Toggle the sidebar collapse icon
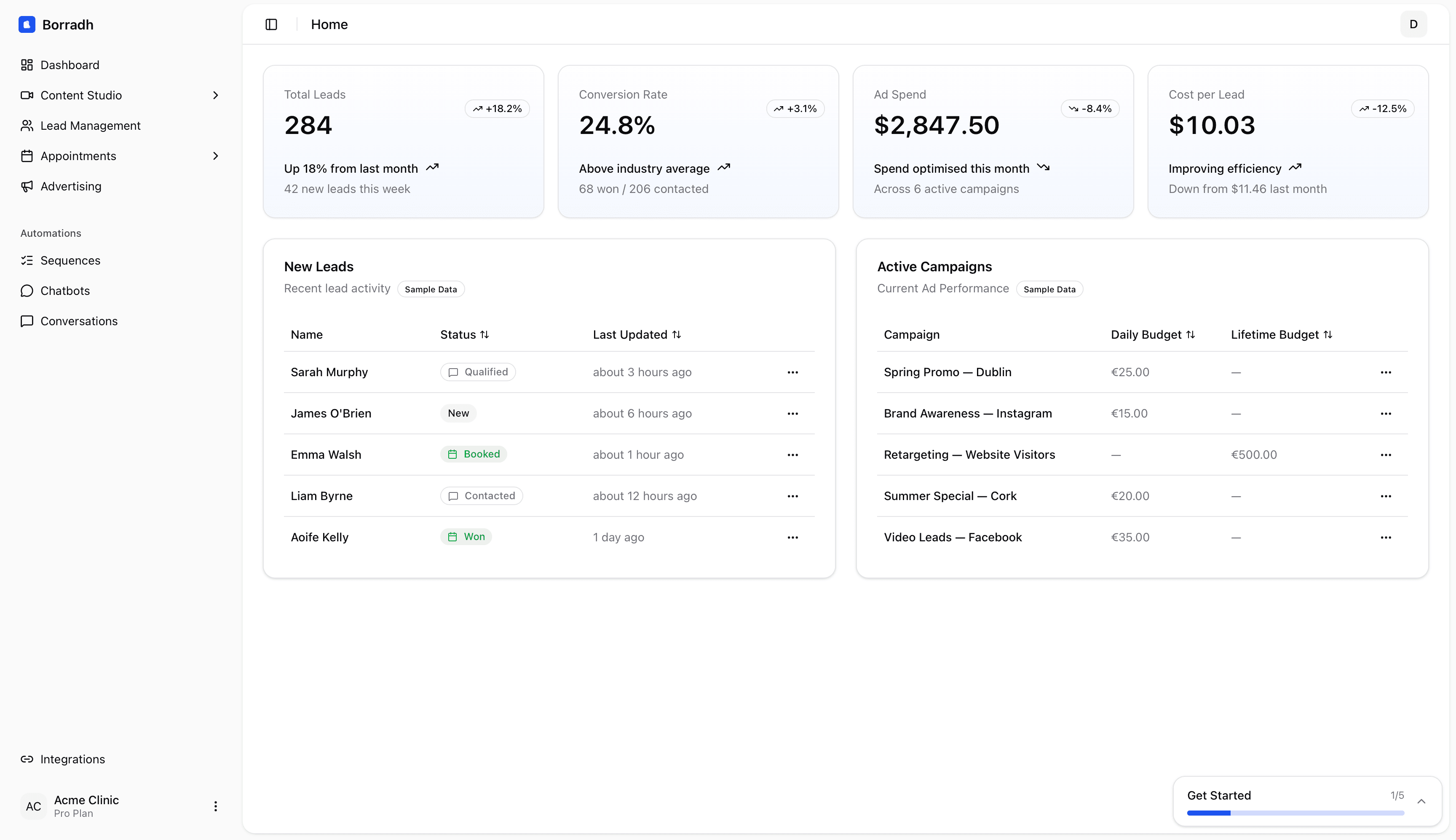The height and width of the screenshot is (840, 1456). (270, 24)
